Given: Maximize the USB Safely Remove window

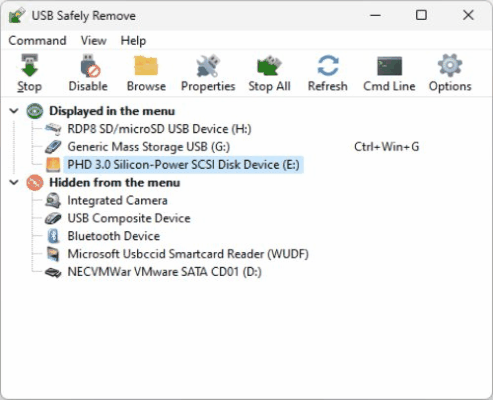Looking at the screenshot, I should pos(421,15).
